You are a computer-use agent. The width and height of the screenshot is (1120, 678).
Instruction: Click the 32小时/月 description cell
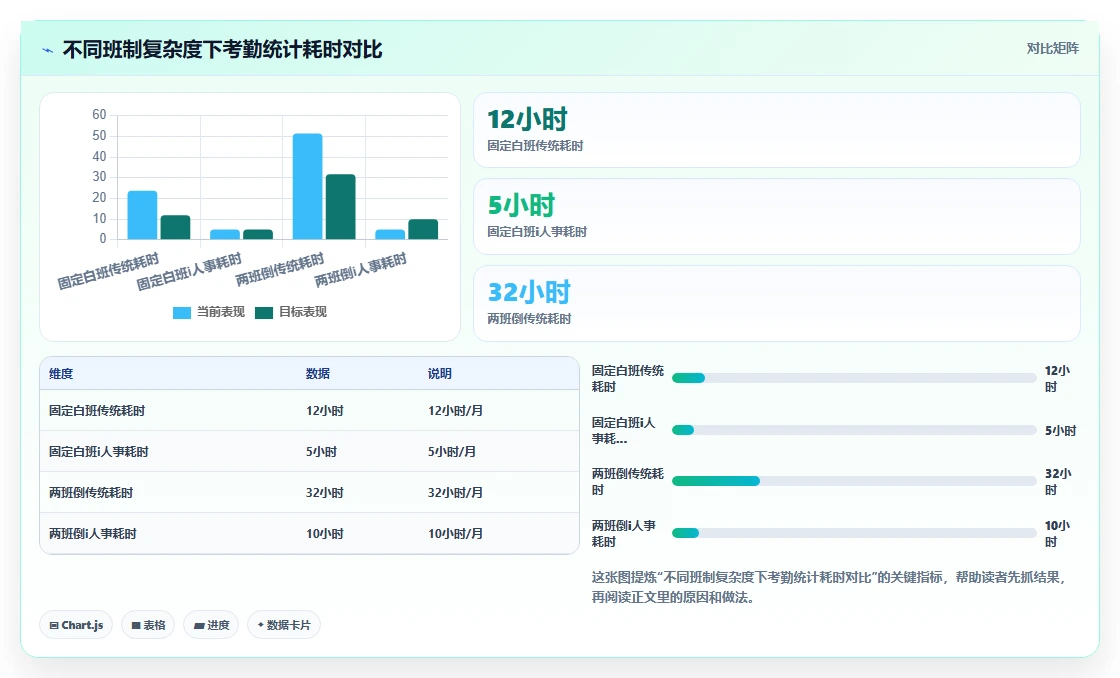[455, 492]
